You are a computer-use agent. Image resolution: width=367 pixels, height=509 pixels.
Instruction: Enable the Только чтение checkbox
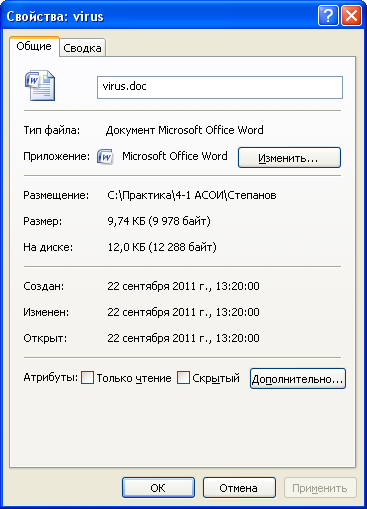coord(87,378)
